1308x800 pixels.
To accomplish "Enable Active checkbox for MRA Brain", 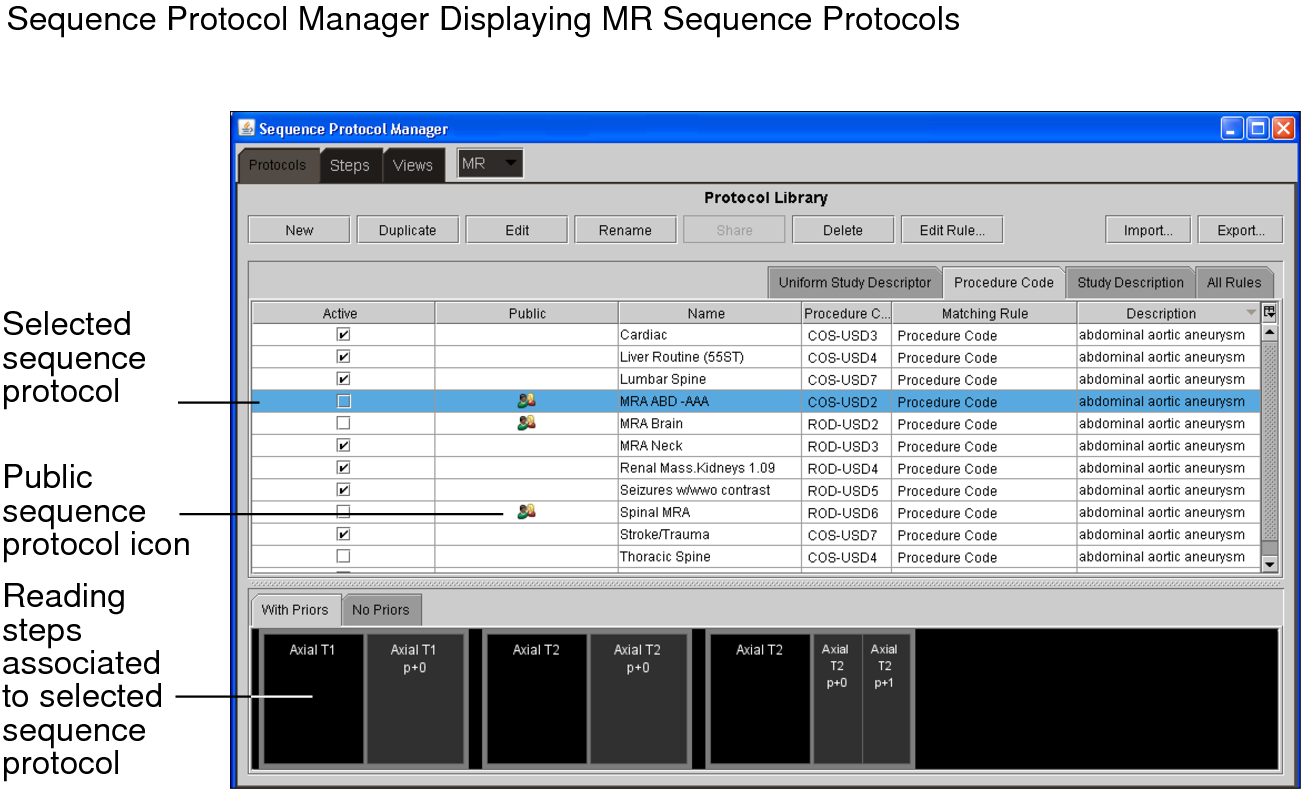I will pyautogui.click(x=343, y=423).
